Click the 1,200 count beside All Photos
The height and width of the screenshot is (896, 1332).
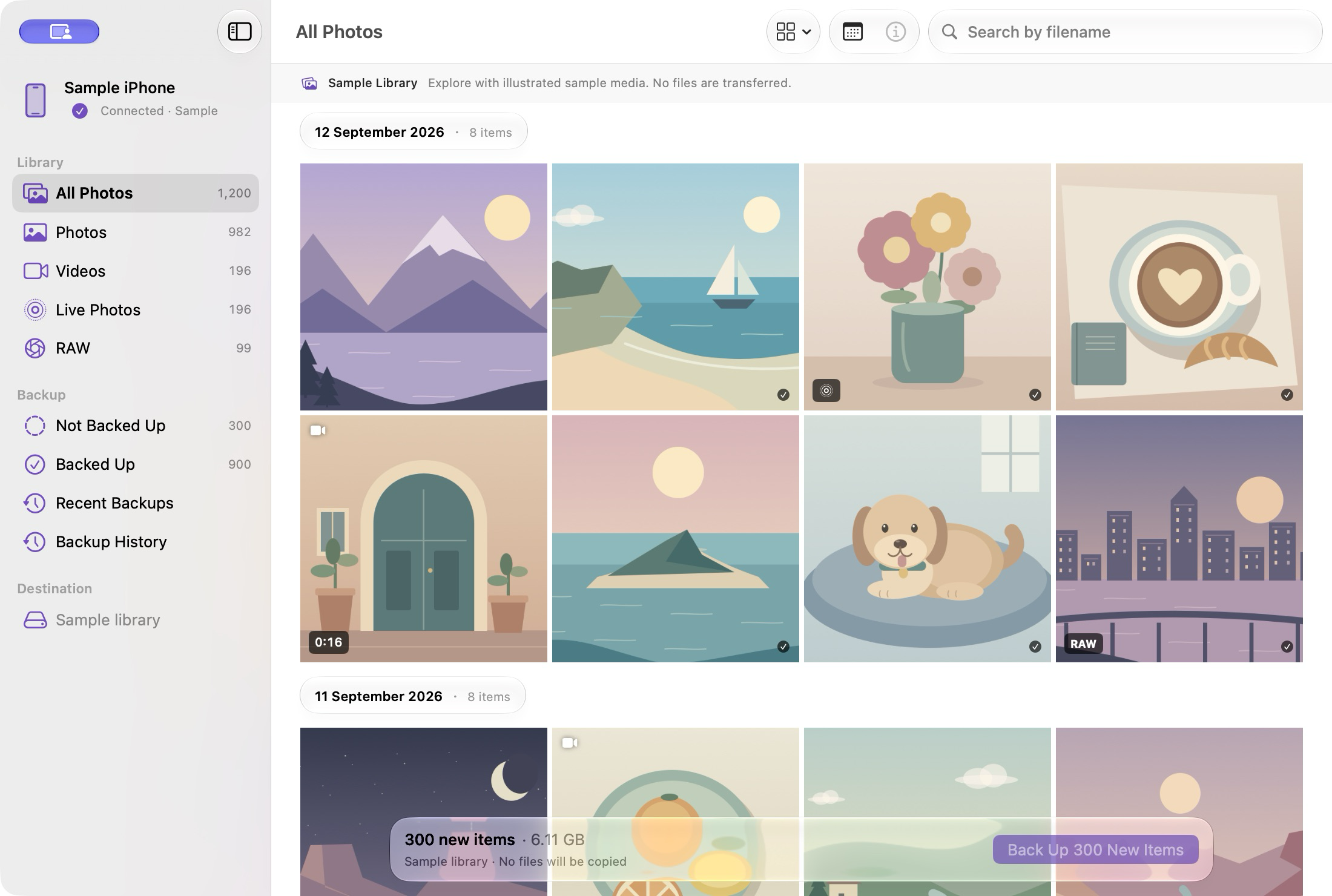[x=234, y=193]
